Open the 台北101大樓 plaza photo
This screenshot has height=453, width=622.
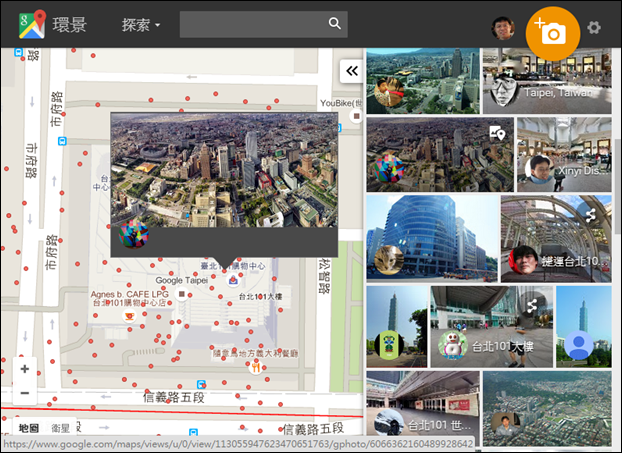point(491,326)
